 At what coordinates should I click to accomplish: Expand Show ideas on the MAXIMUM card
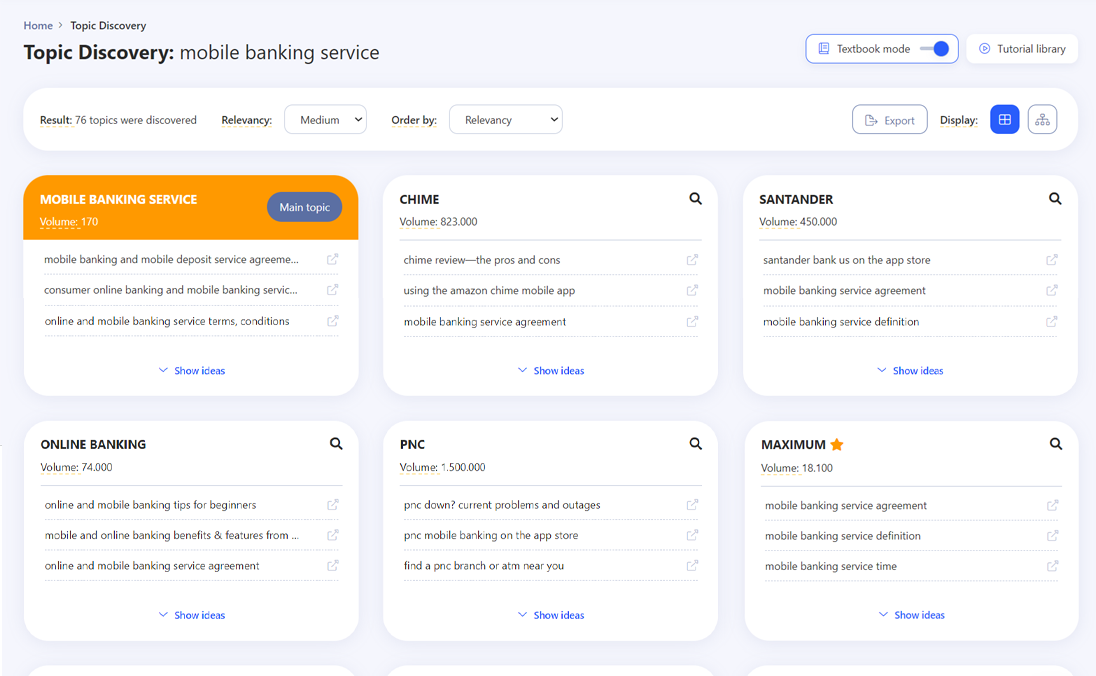911,615
